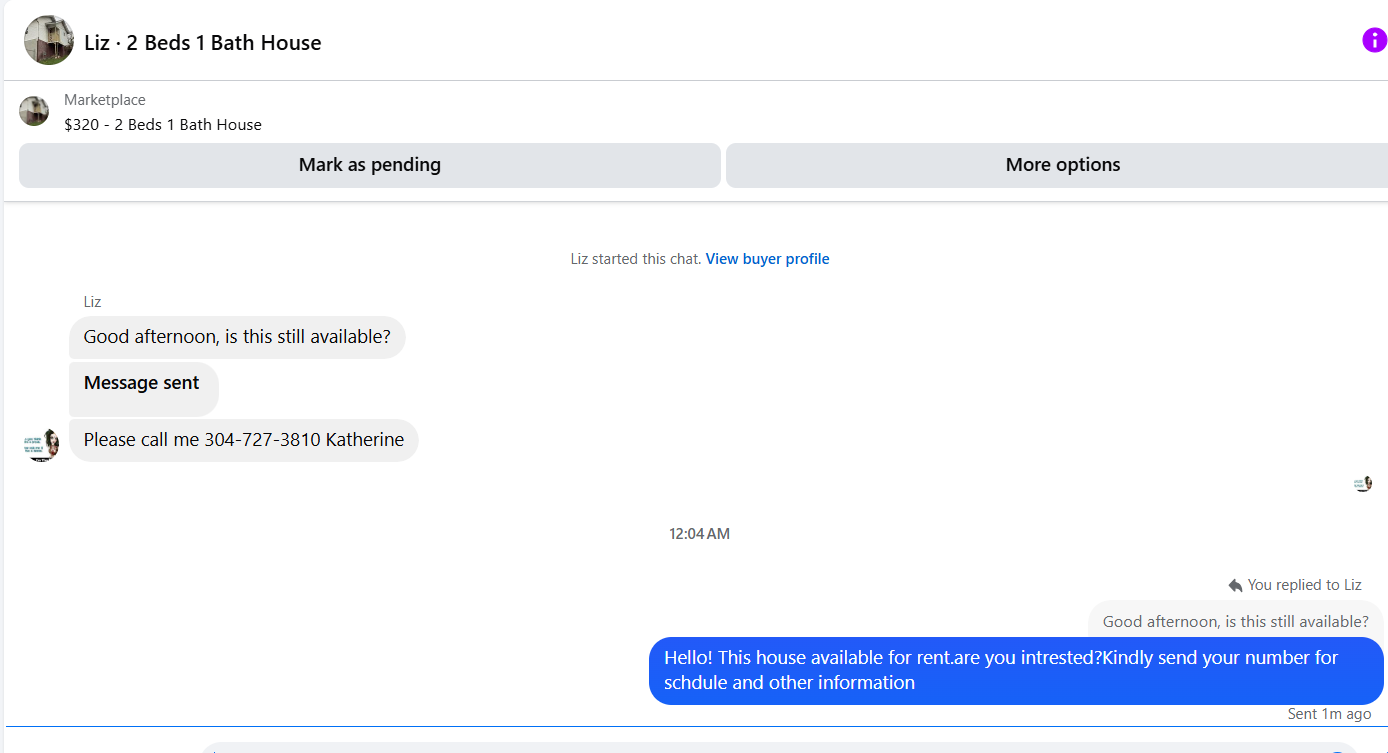Click the quoted reply preview bubble on the right
This screenshot has width=1388, height=753.
pos(1236,620)
